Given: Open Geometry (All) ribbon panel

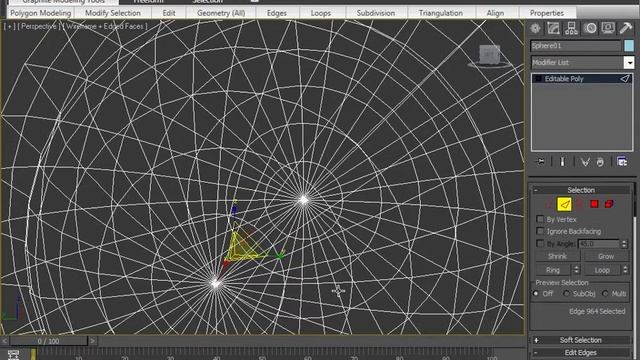Looking at the screenshot, I should pos(221,13).
